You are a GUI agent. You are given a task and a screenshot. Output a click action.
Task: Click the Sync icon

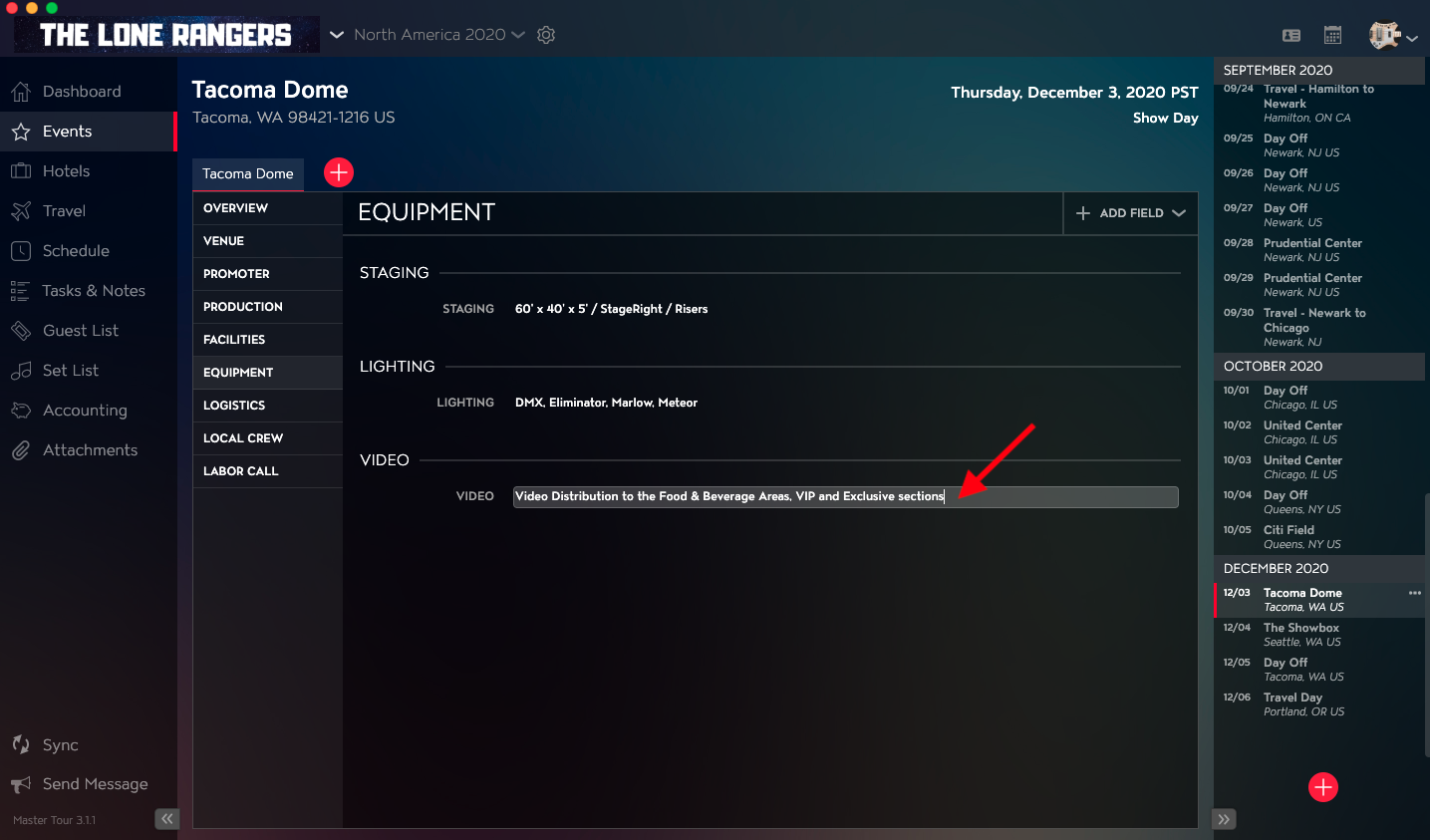click(x=21, y=744)
